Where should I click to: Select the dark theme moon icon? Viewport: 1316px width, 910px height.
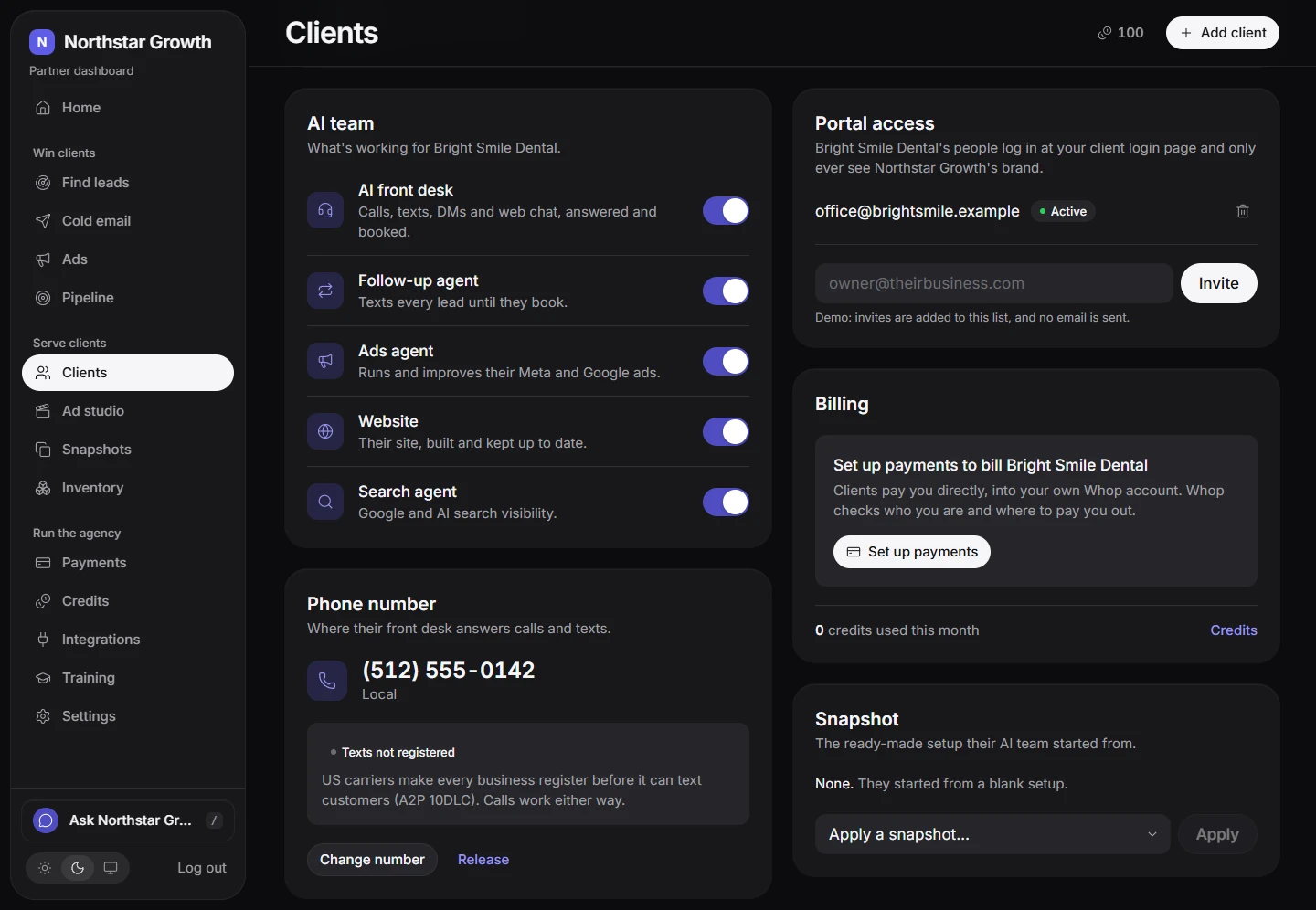(78, 868)
